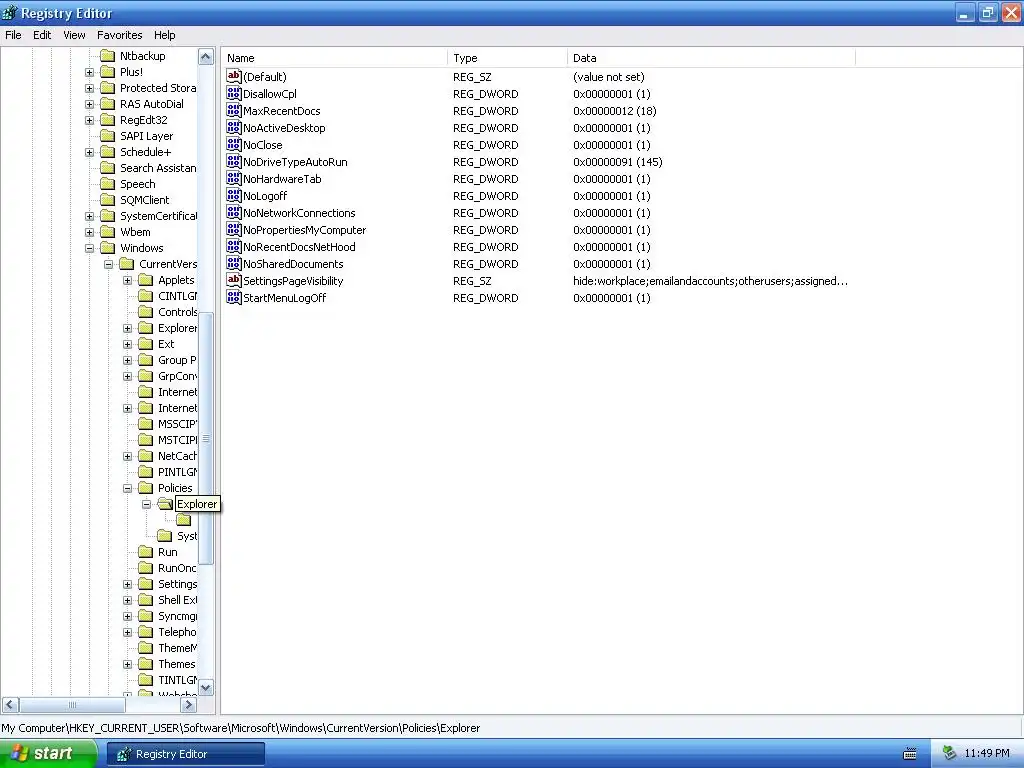This screenshot has height=768, width=1024.
Task: Collapse the Policies key
Action: point(127,488)
